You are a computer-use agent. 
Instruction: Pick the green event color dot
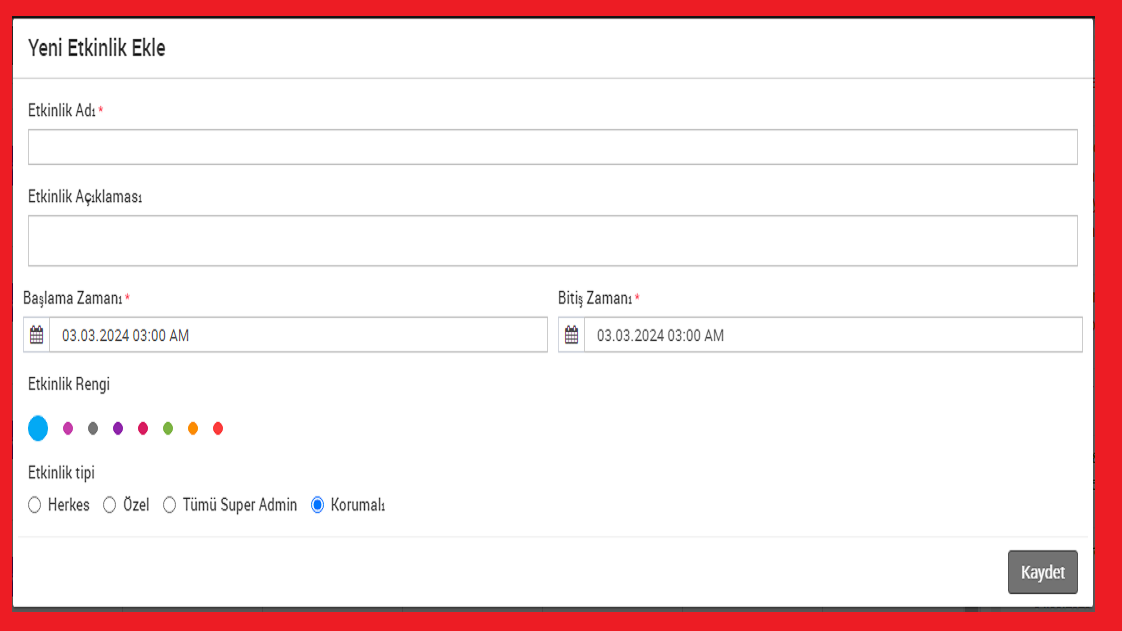[168, 428]
